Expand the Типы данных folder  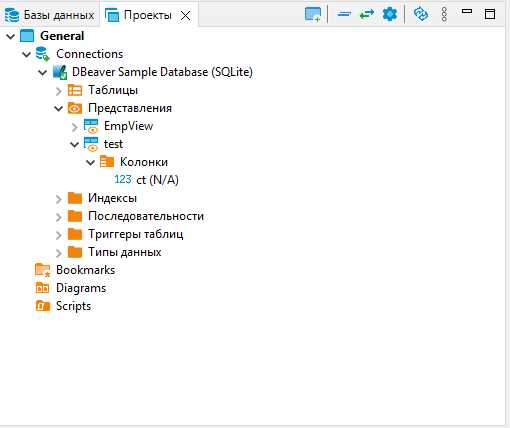pyautogui.click(x=59, y=253)
